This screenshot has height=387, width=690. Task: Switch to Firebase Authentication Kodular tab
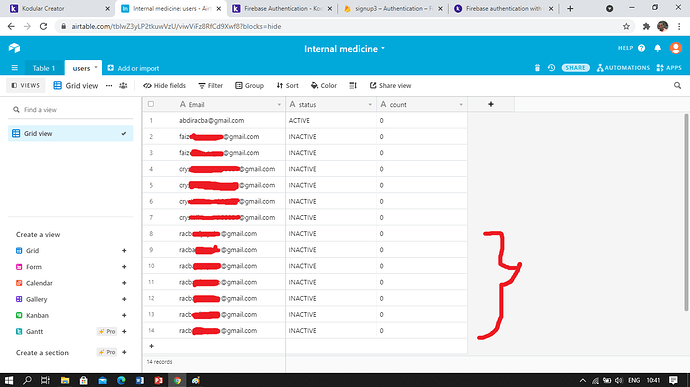tap(282, 8)
